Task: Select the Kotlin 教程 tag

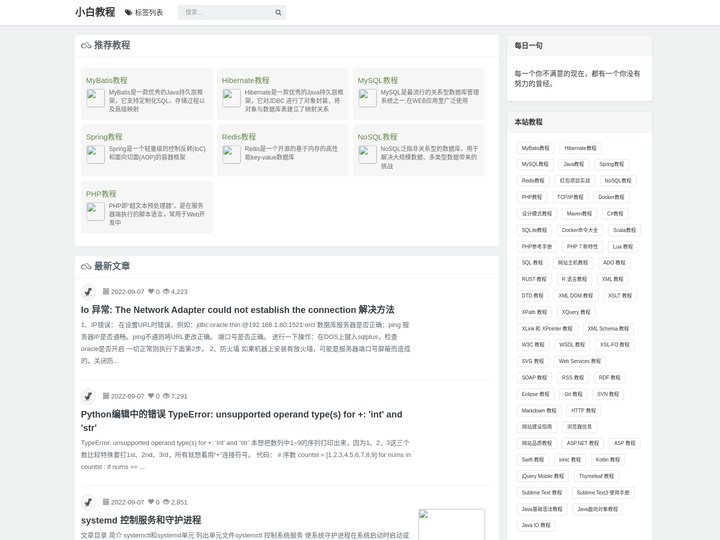Action: pos(608,460)
